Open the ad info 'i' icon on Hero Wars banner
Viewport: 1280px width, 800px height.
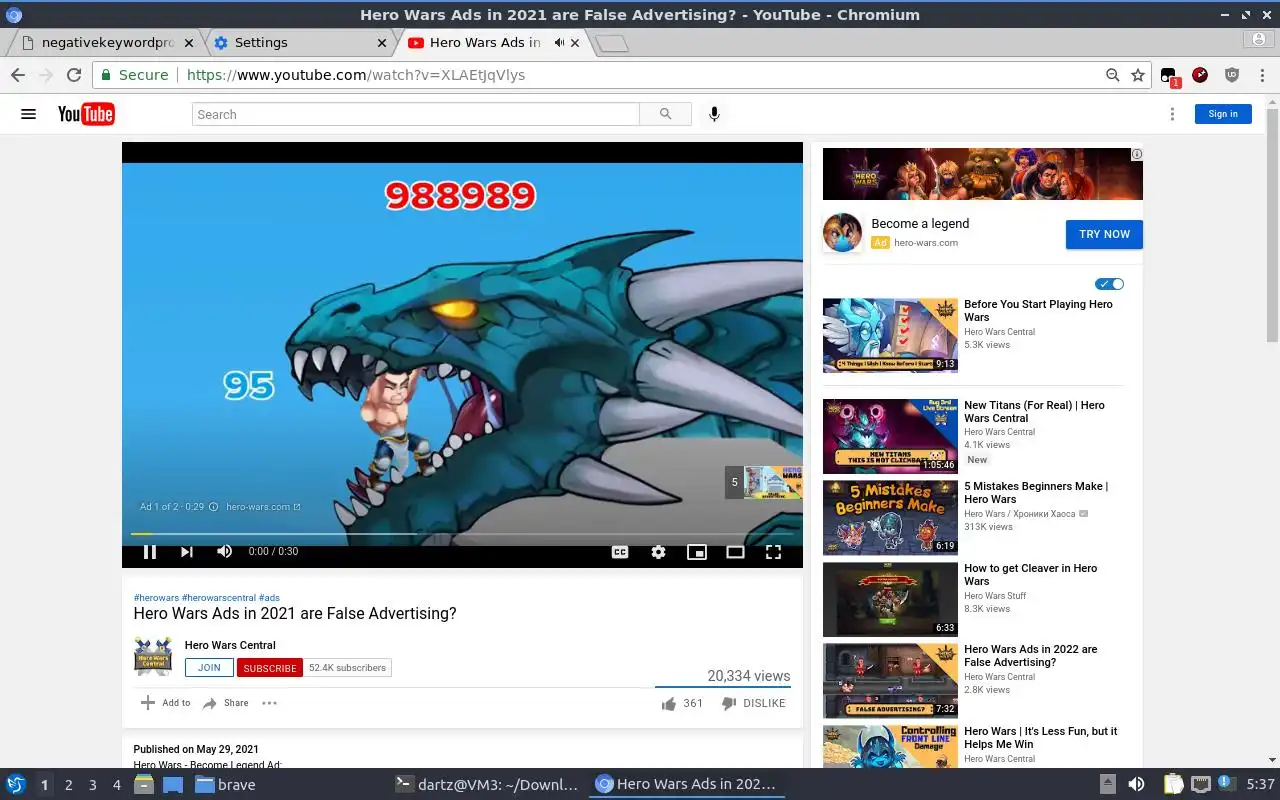click(1136, 154)
